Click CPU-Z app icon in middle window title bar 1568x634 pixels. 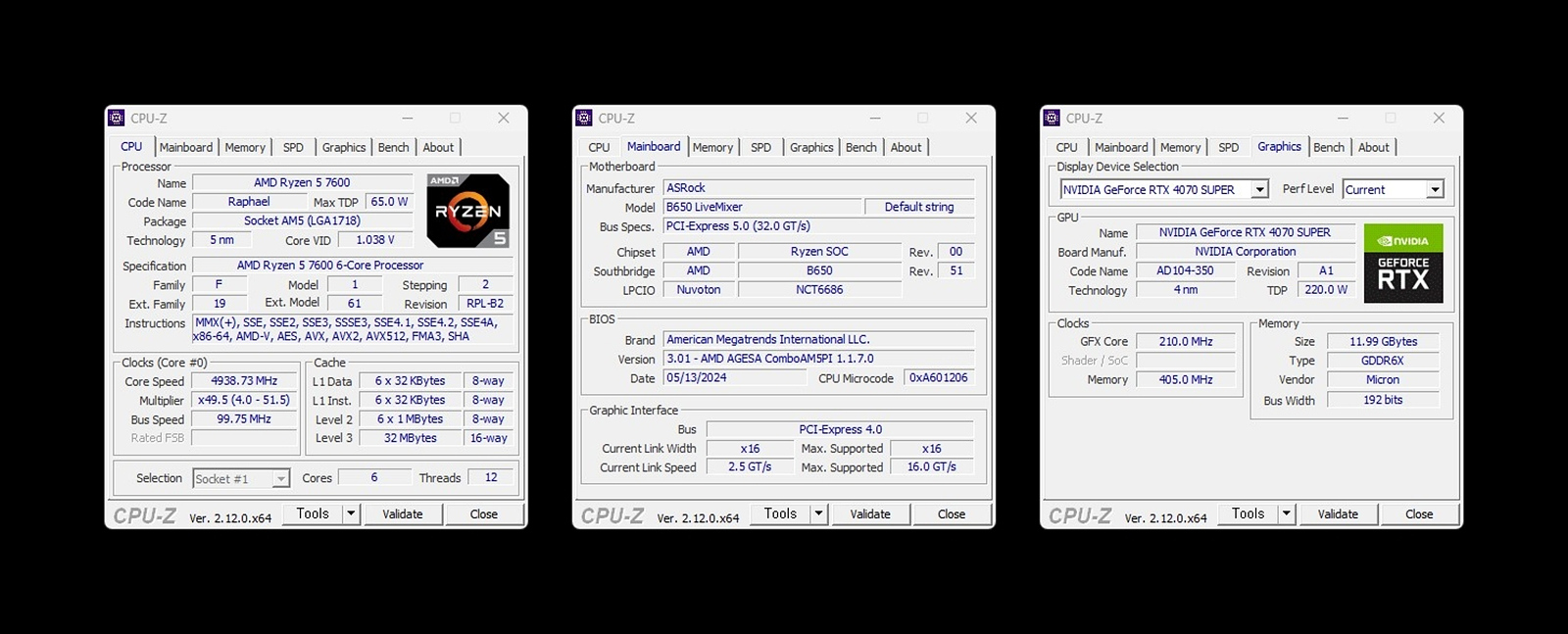(x=584, y=118)
